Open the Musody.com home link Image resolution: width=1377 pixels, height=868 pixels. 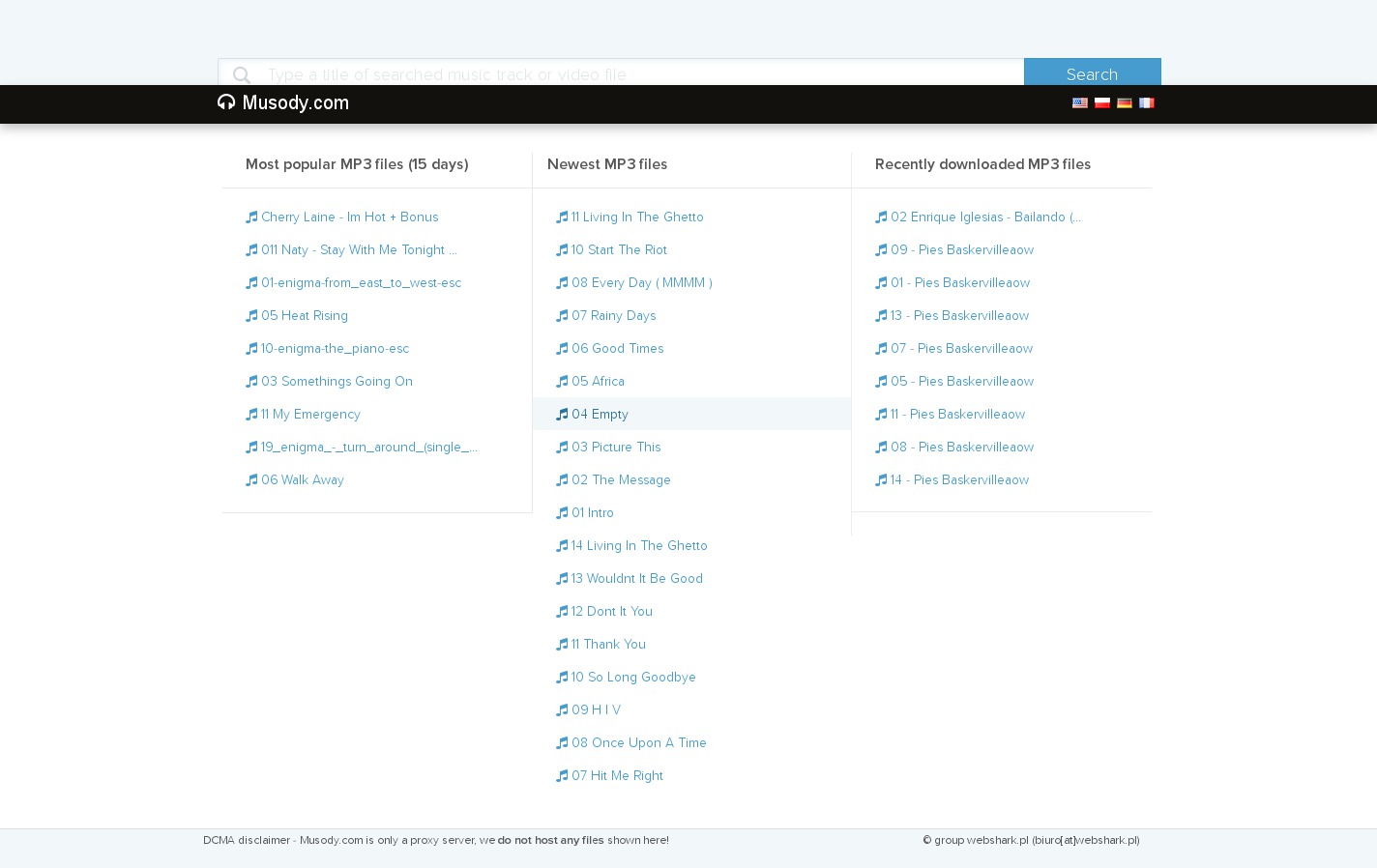(x=295, y=103)
